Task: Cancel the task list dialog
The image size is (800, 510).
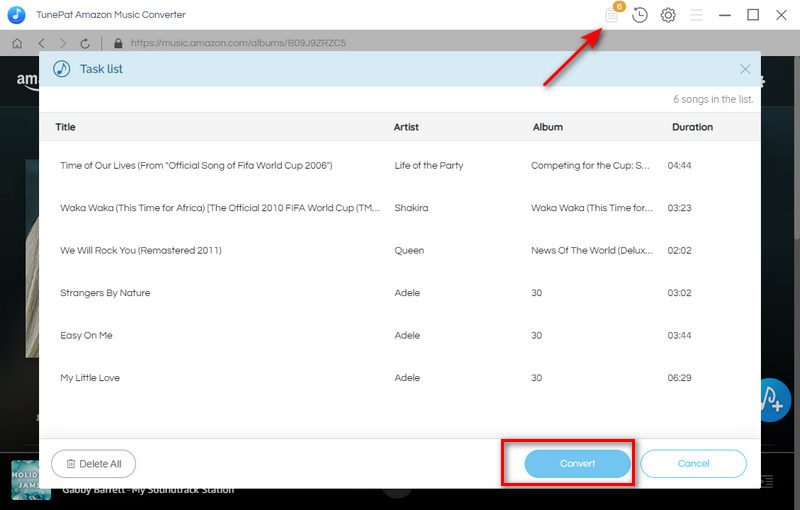Action: (x=693, y=464)
